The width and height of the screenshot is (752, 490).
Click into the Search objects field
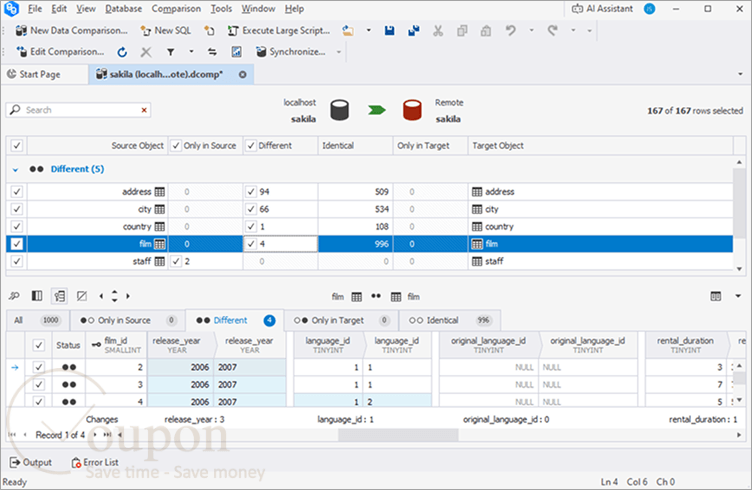click(x=79, y=110)
